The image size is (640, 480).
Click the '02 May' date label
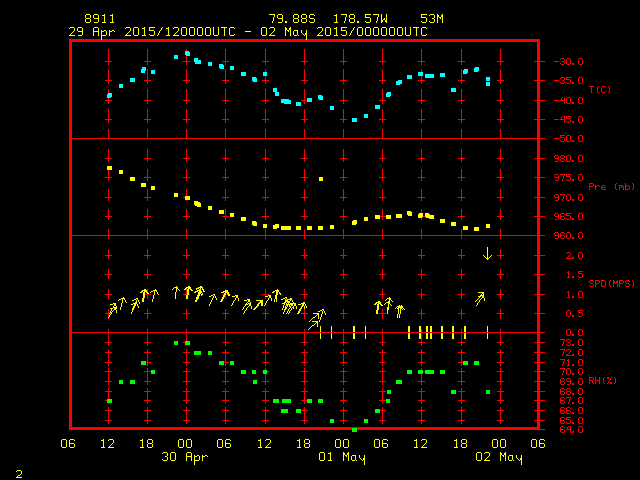click(499, 457)
